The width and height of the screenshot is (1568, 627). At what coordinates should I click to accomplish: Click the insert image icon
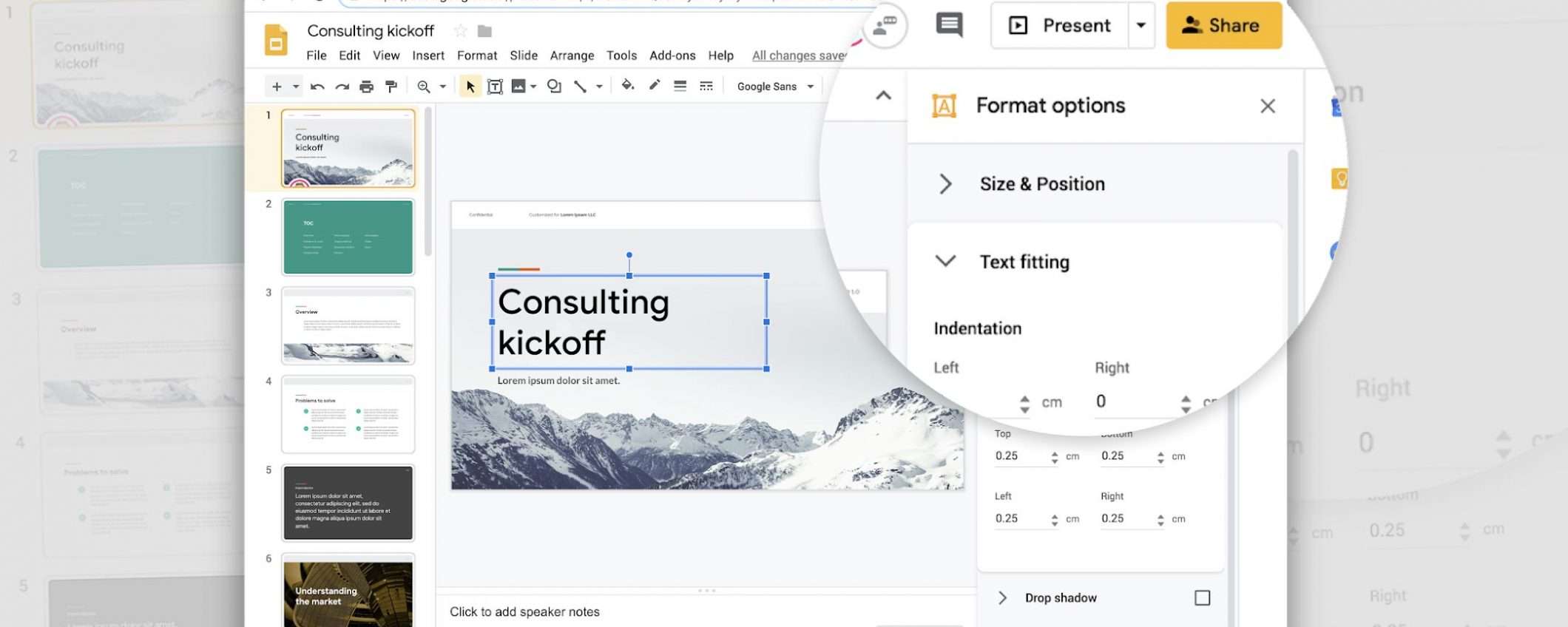coord(518,87)
